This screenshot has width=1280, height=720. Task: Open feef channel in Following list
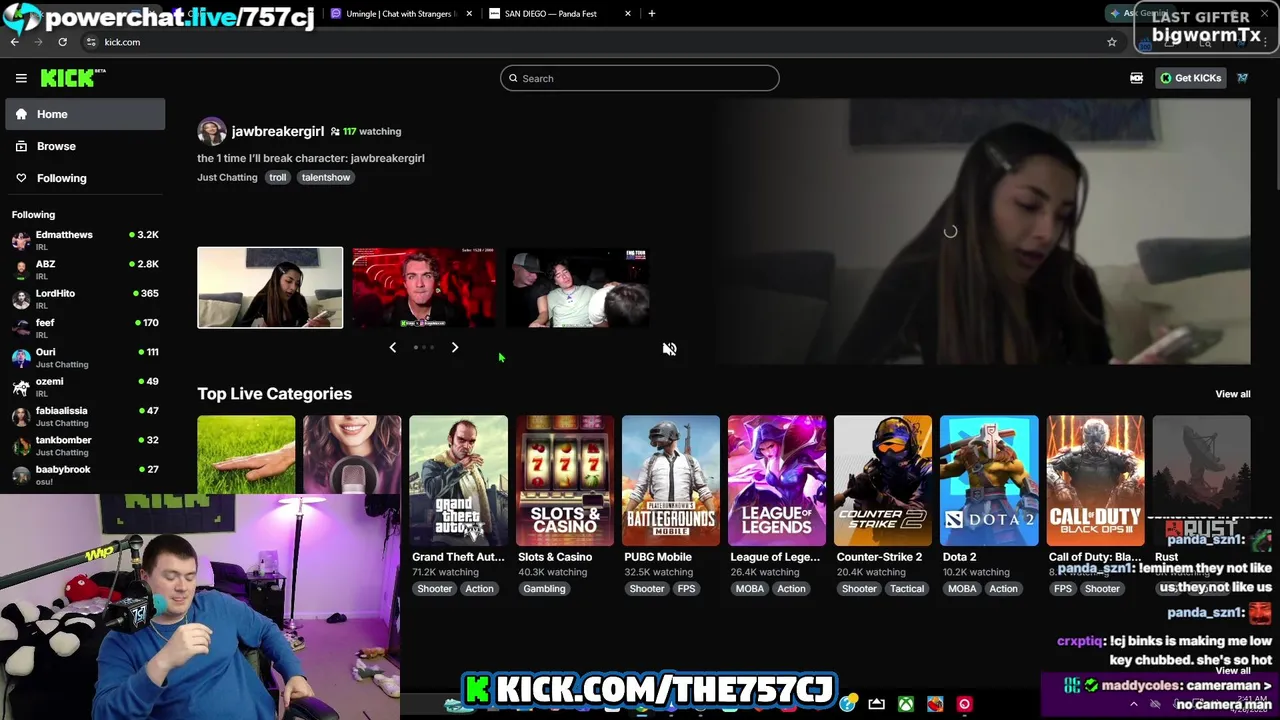(x=85, y=328)
